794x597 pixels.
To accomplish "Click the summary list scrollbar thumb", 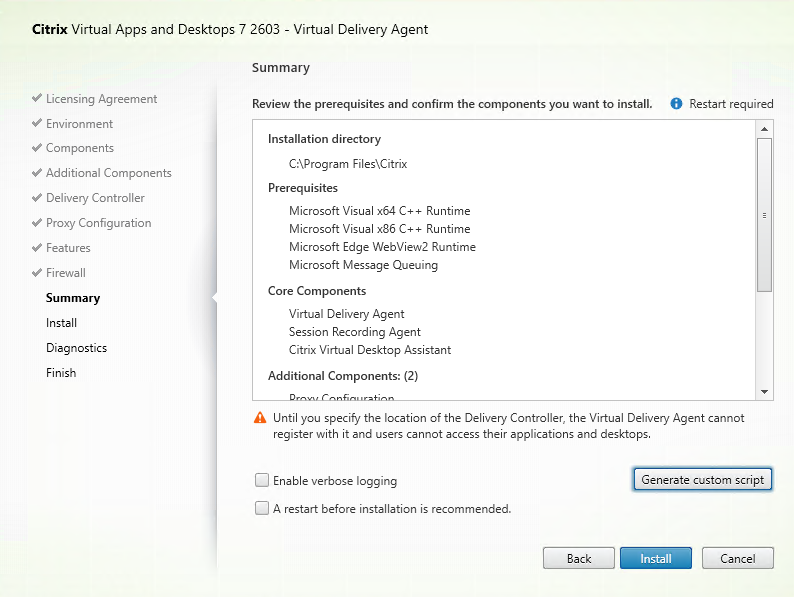I will click(764, 215).
